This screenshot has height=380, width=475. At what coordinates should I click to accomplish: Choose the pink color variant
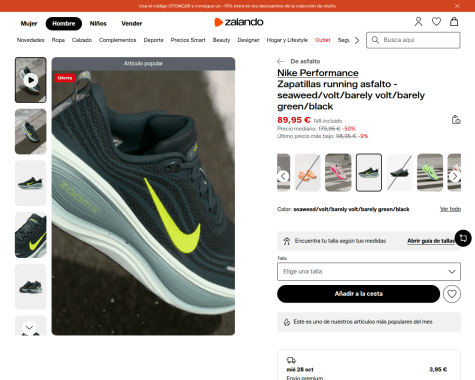tap(338, 172)
